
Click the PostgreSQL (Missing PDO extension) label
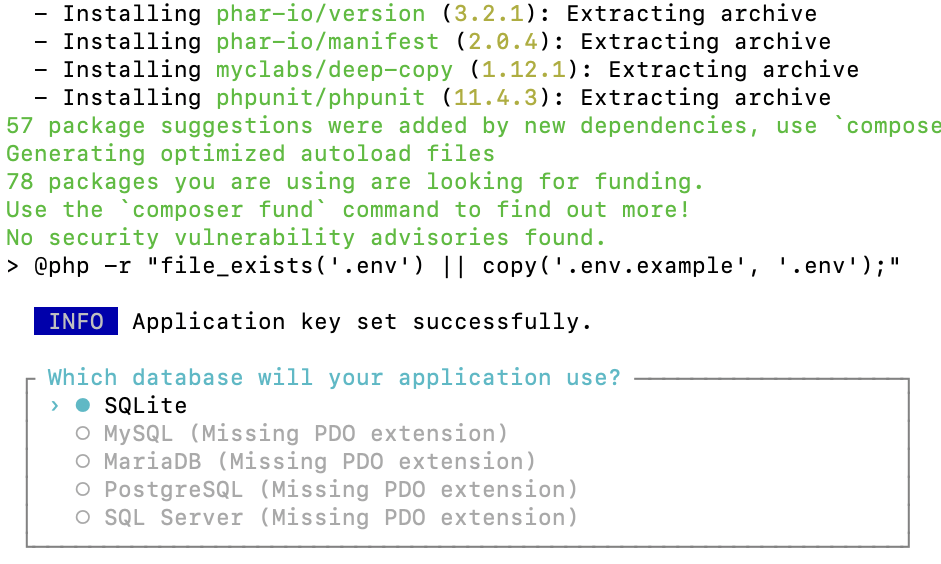tap(341, 490)
